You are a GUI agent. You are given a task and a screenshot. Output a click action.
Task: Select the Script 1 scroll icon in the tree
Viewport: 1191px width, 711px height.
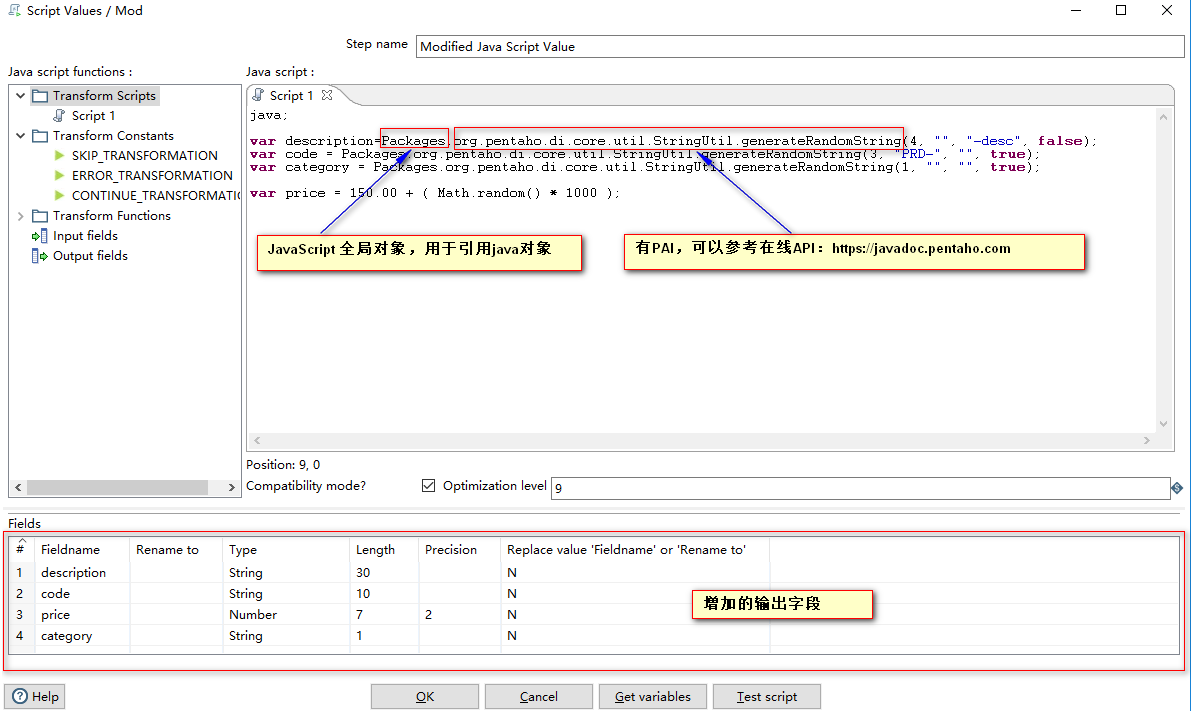(60, 115)
